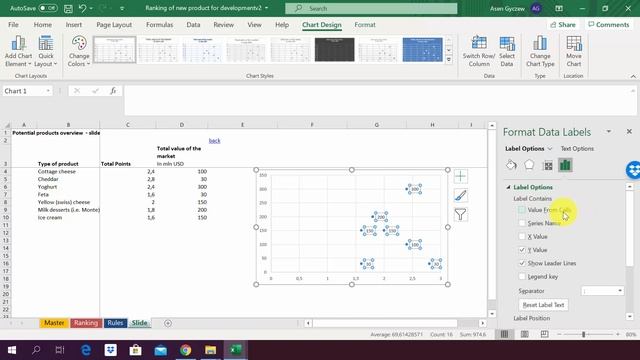Uncheck Y Value option
The width and height of the screenshot is (640, 360).
pyautogui.click(x=522, y=250)
